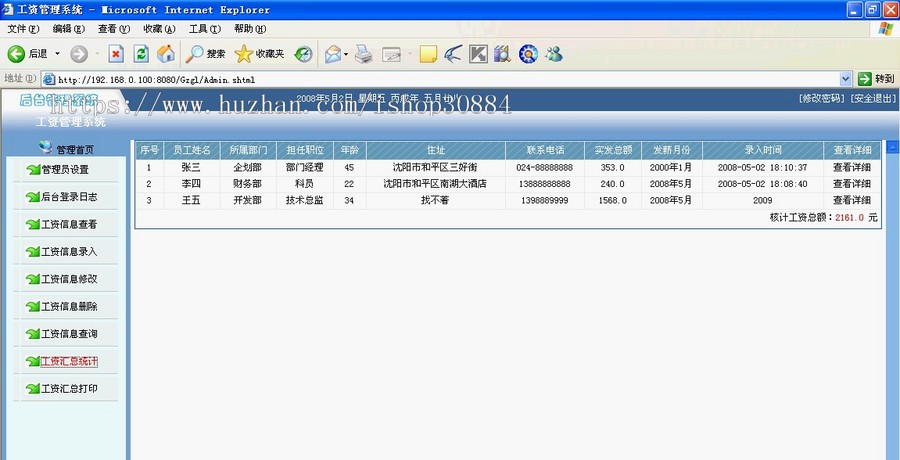
Task: Click the IE Back arrow button
Action: [x=16, y=54]
